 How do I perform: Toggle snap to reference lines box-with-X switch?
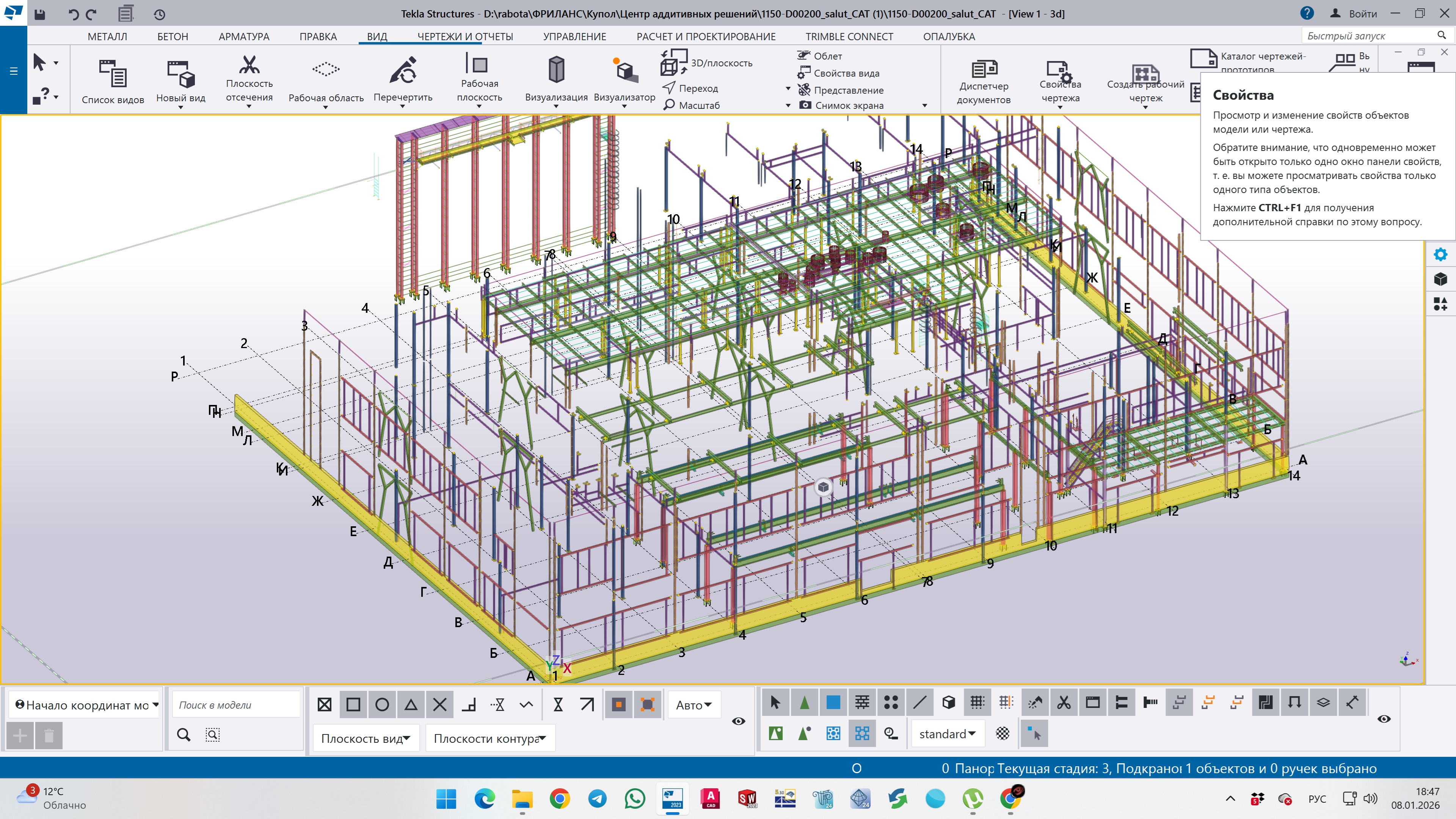coord(325,705)
